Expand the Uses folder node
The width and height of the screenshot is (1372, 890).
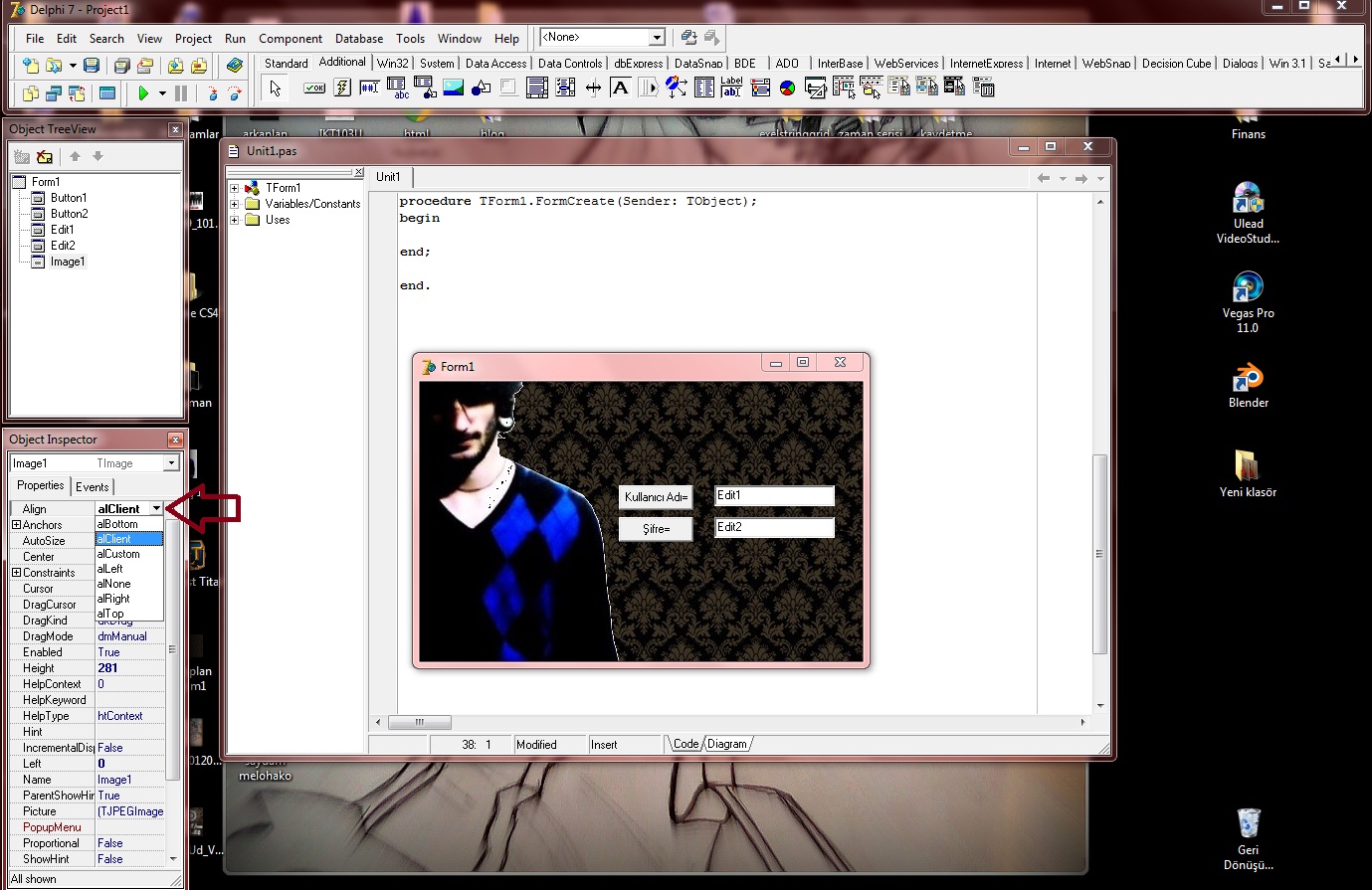pos(235,220)
